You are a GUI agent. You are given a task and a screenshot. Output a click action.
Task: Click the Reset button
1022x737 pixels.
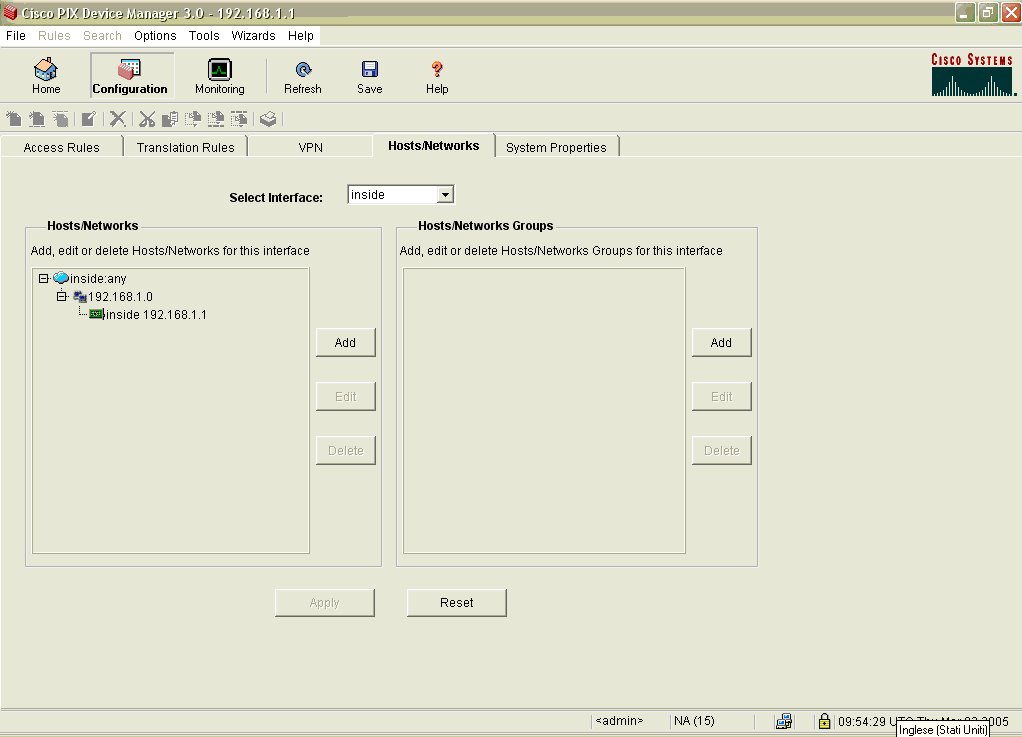(x=457, y=603)
